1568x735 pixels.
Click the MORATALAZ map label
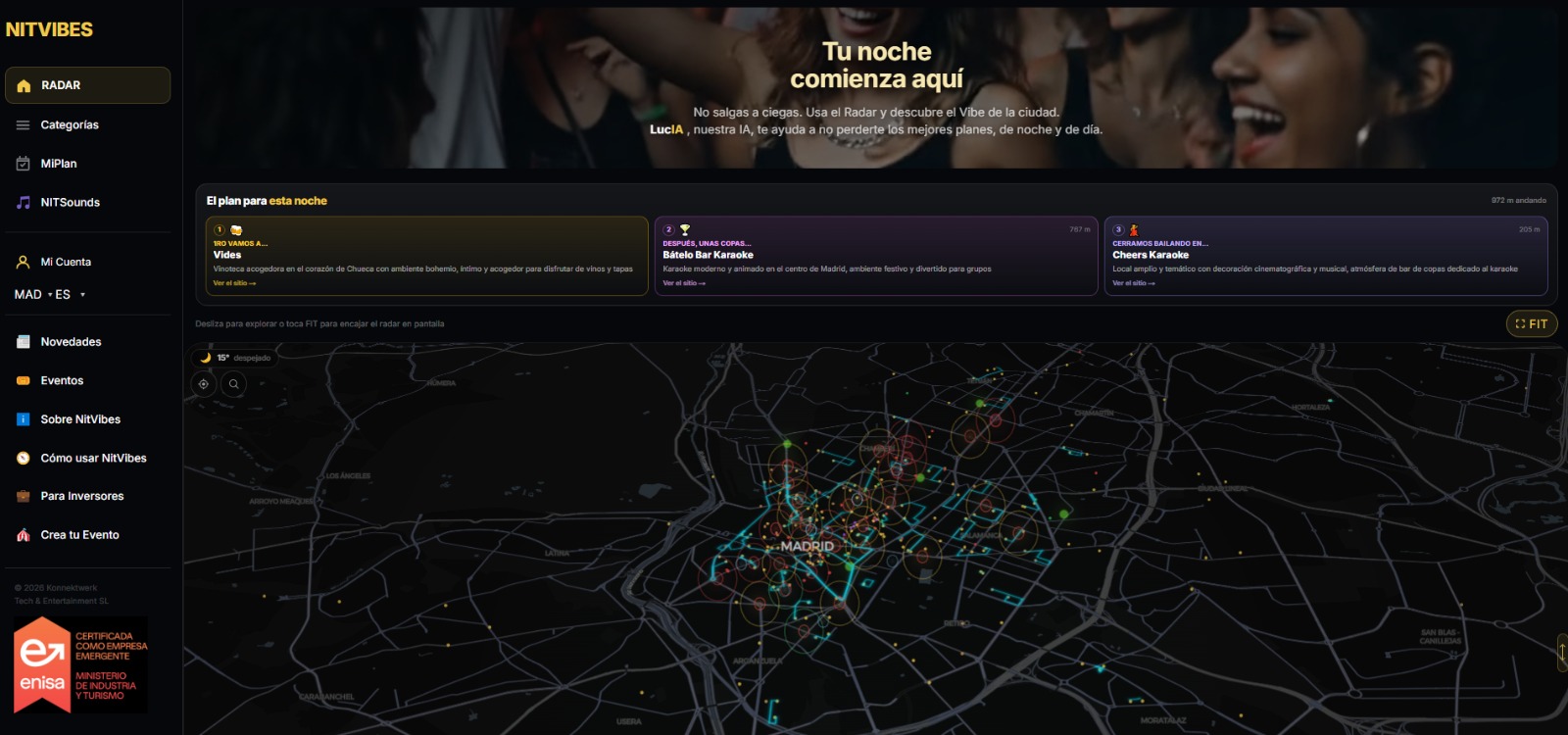1163,720
